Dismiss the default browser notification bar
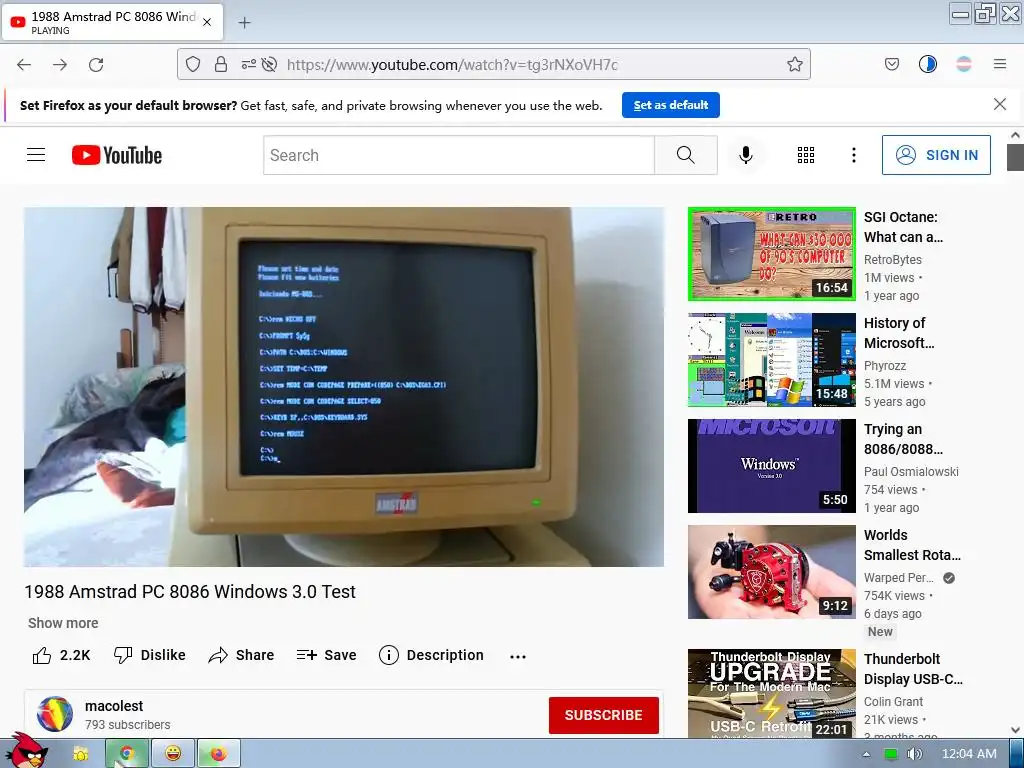 pos(1000,104)
